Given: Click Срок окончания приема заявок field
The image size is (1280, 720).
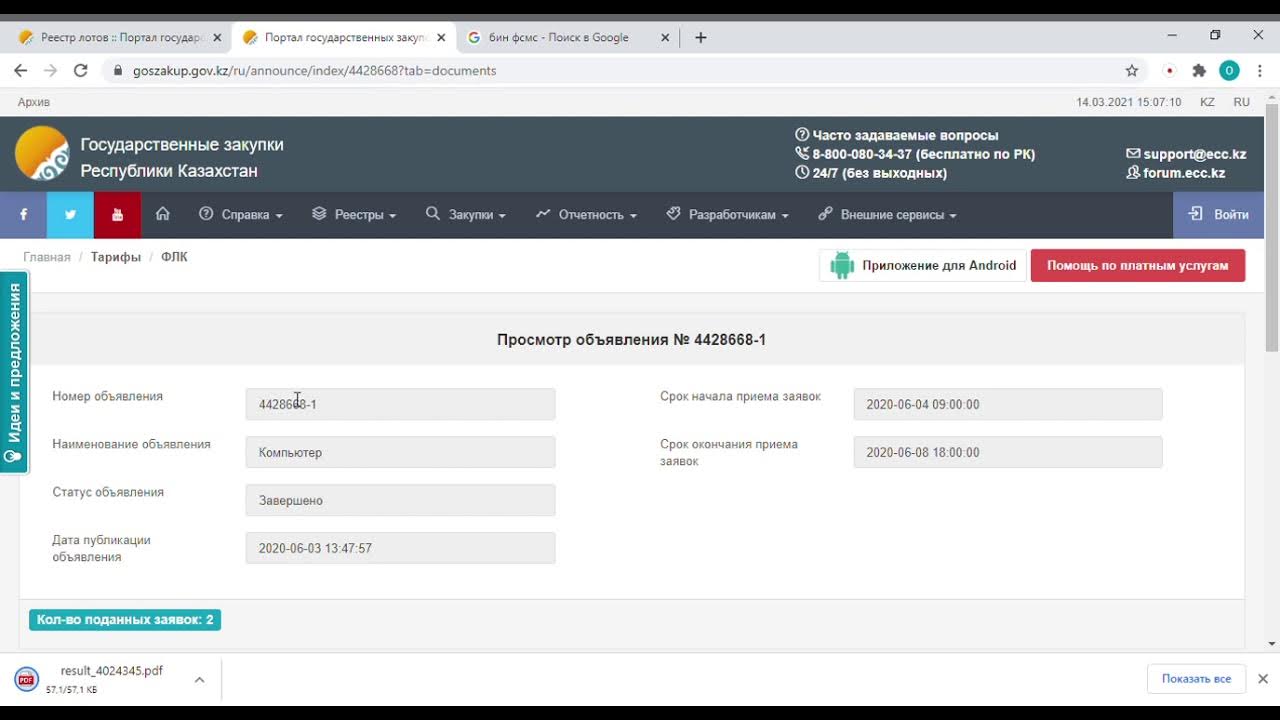Looking at the screenshot, I should pyautogui.click(x=1008, y=452).
